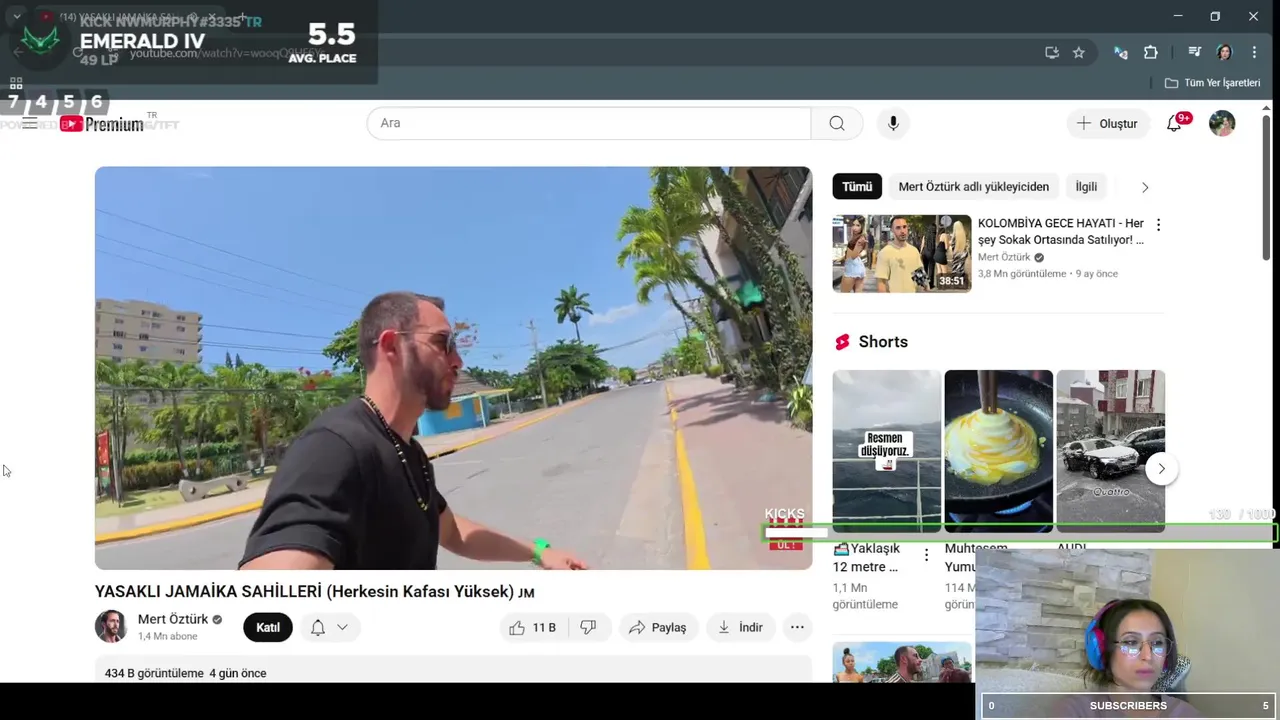Click 1,4 Mn abone subscriber count
This screenshot has width=1280, height=720.
[168, 636]
